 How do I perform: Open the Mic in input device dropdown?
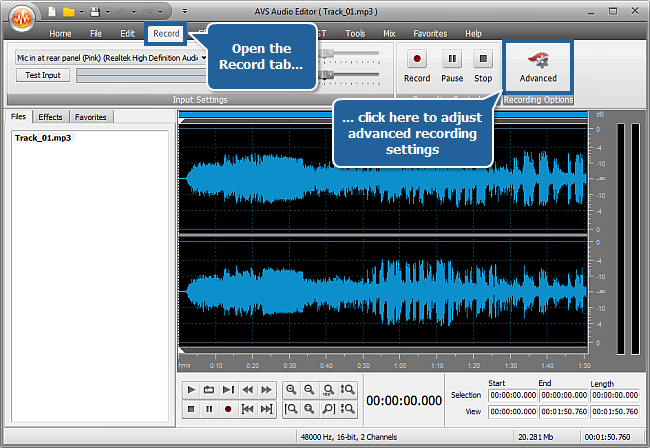tap(204, 58)
